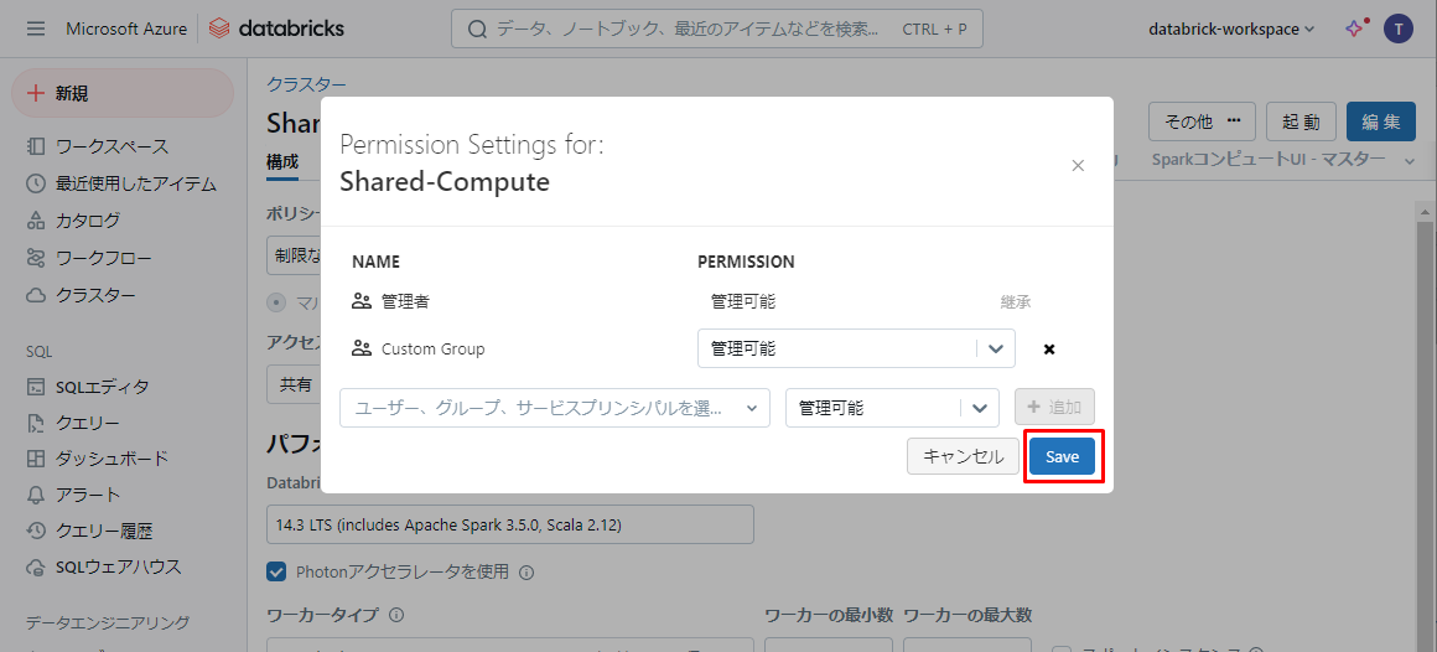Open the Databricks Assistant sparkle icon
1437x652 pixels.
pyautogui.click(x=1355, y=29)
